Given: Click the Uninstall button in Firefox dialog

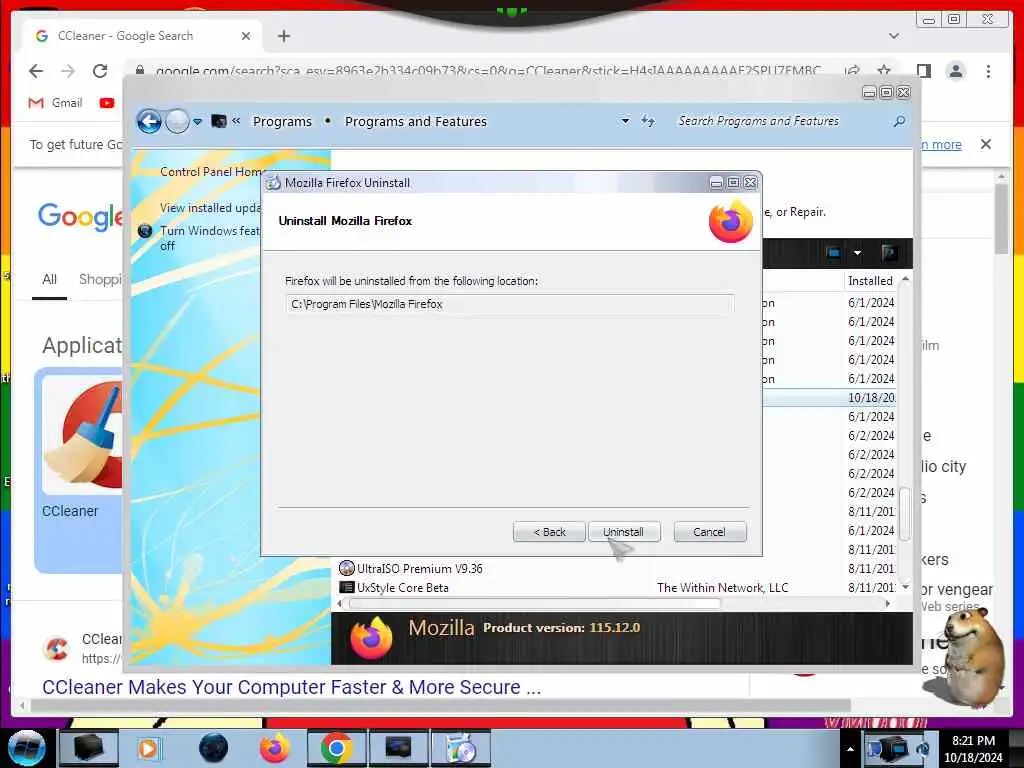Looking at the screenshot, I should [x=624, y=532].
